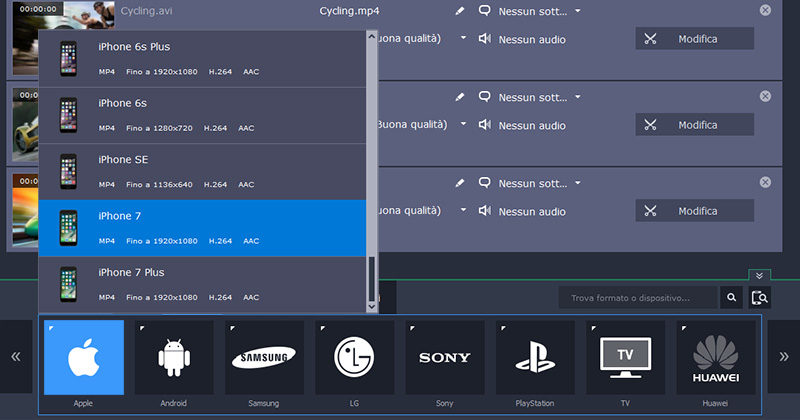800x420 pixels.
Task: Remove the third file from the list
Action: click(765, 182)
